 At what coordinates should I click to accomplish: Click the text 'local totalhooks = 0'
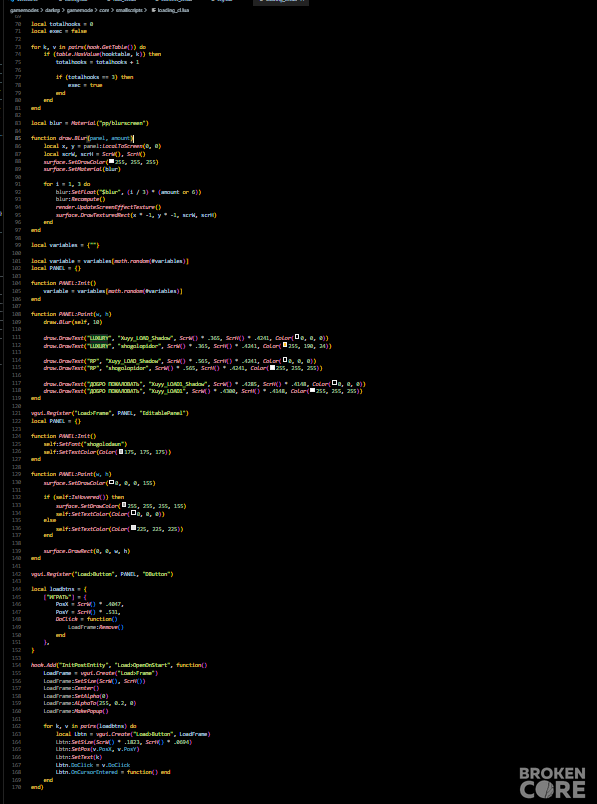point(62,24)
